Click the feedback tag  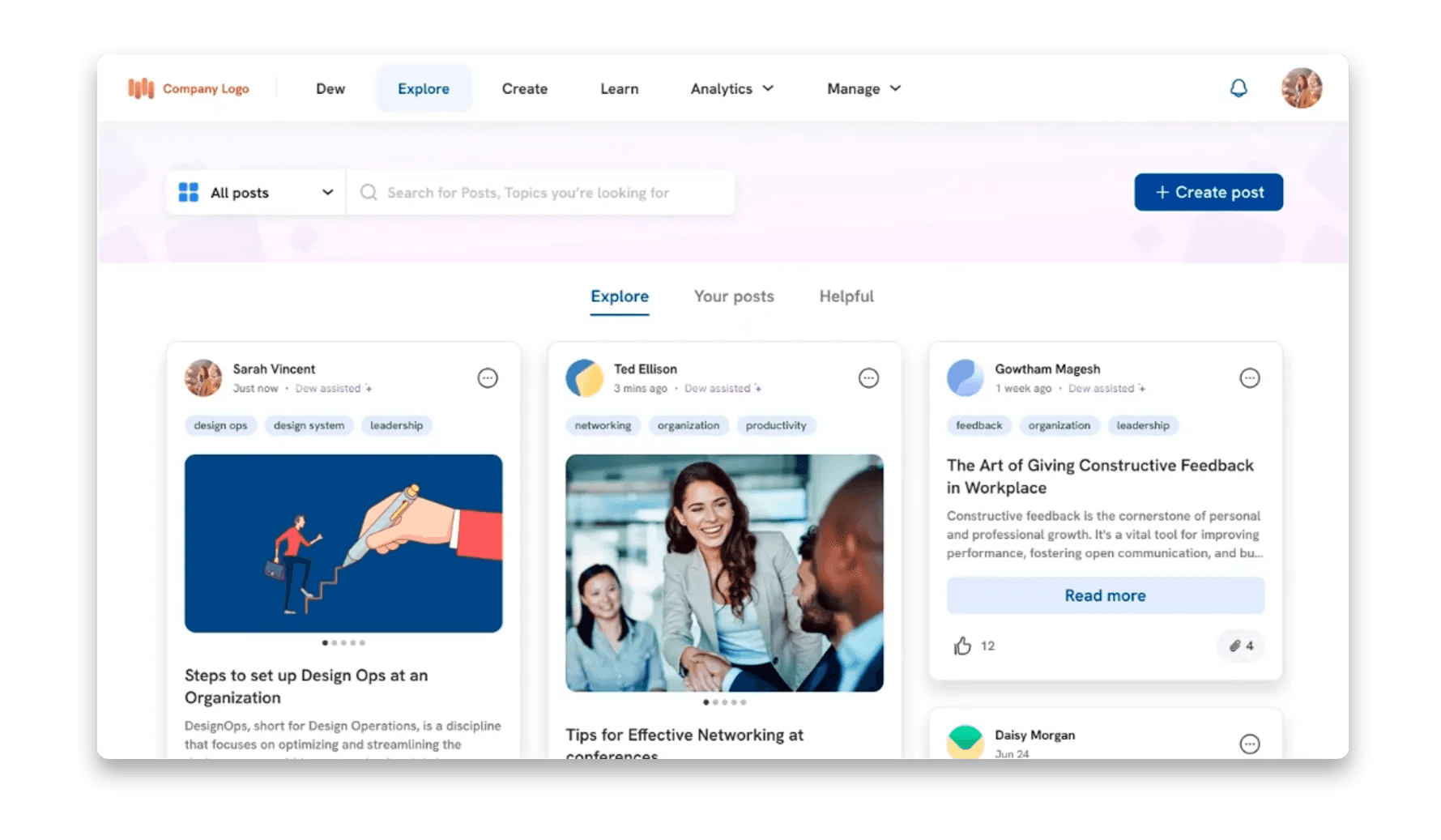(x=978, y=425)
